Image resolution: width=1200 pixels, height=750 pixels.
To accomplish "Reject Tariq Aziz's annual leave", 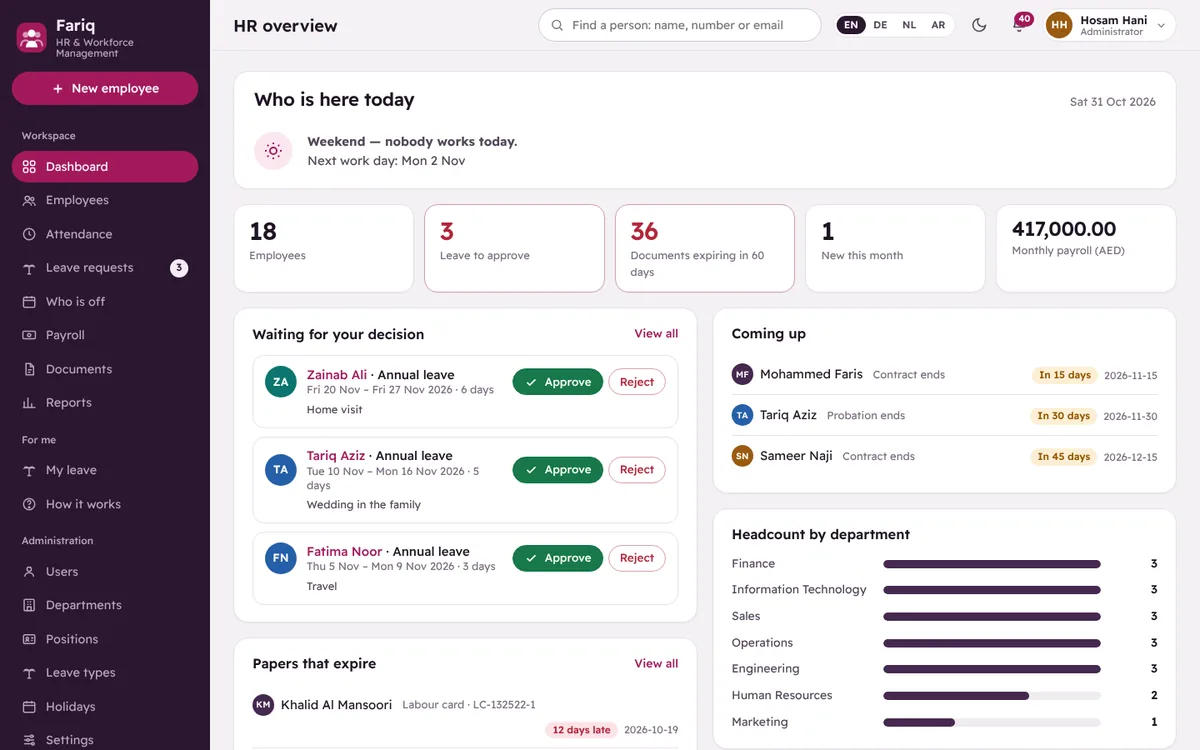I will click(x=637, y=470).
